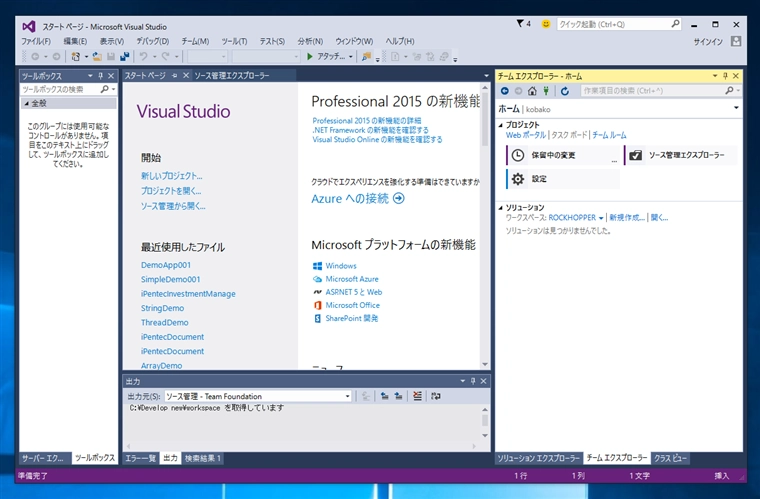
Task: Open the ヘルプ(H) menu
Action: (400, 42)
